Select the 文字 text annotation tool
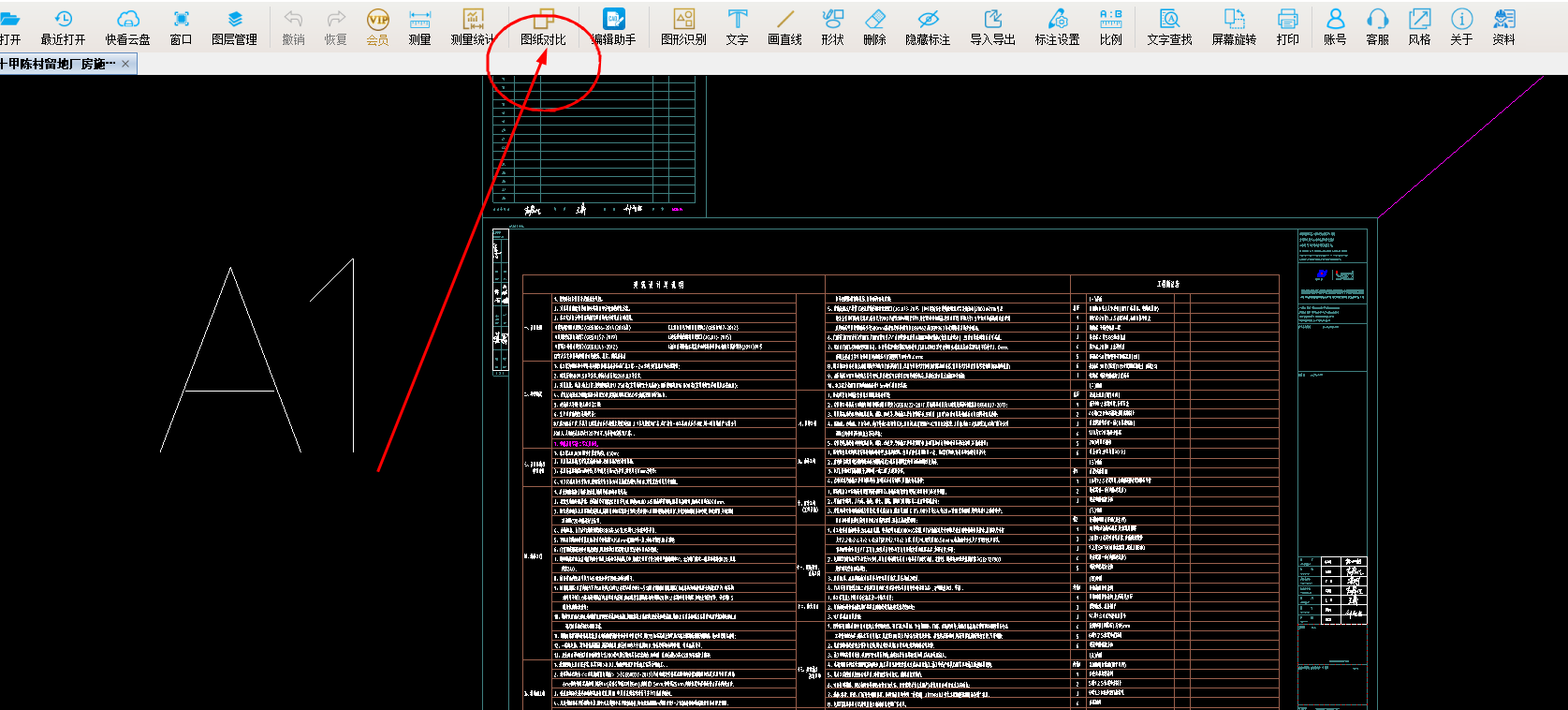1568x710 pixels. (x=737, y=26)
